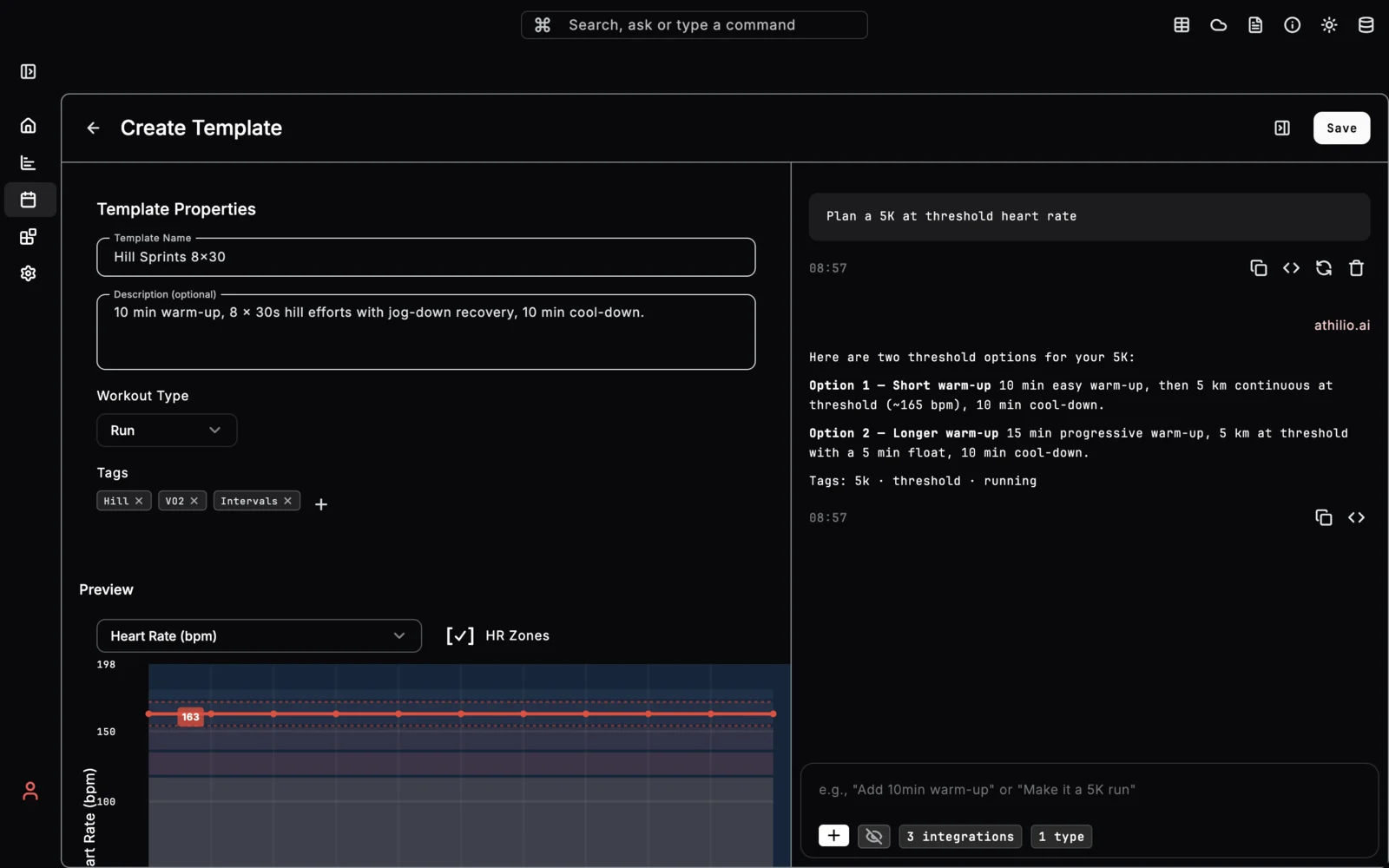Screen dimensions: 1389x868
Task: Click the Option 2 — Longer warm-up text
Action: tap(904, 433)
